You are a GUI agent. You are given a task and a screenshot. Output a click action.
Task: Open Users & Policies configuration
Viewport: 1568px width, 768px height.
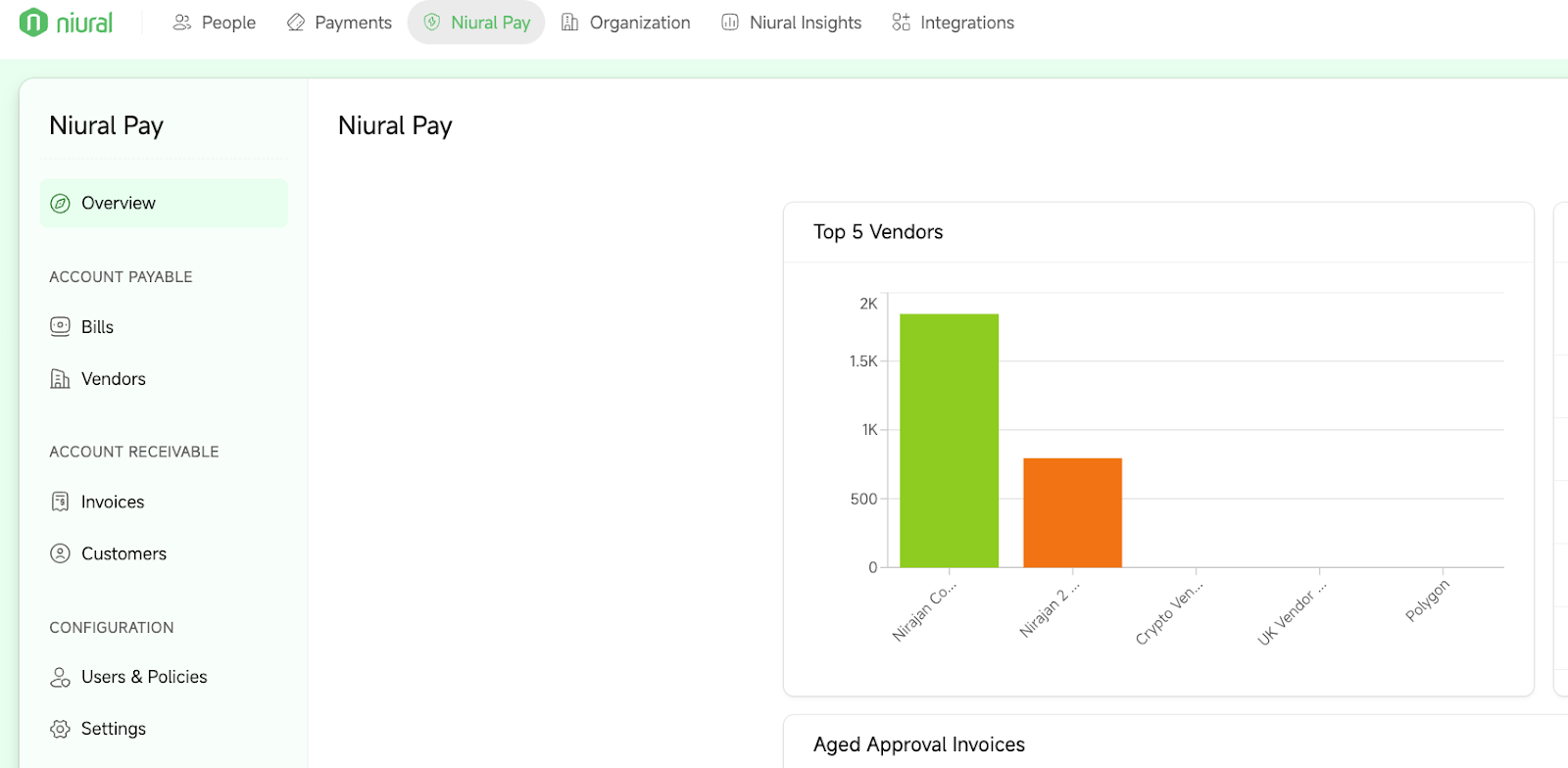click(x=164, y=677)
